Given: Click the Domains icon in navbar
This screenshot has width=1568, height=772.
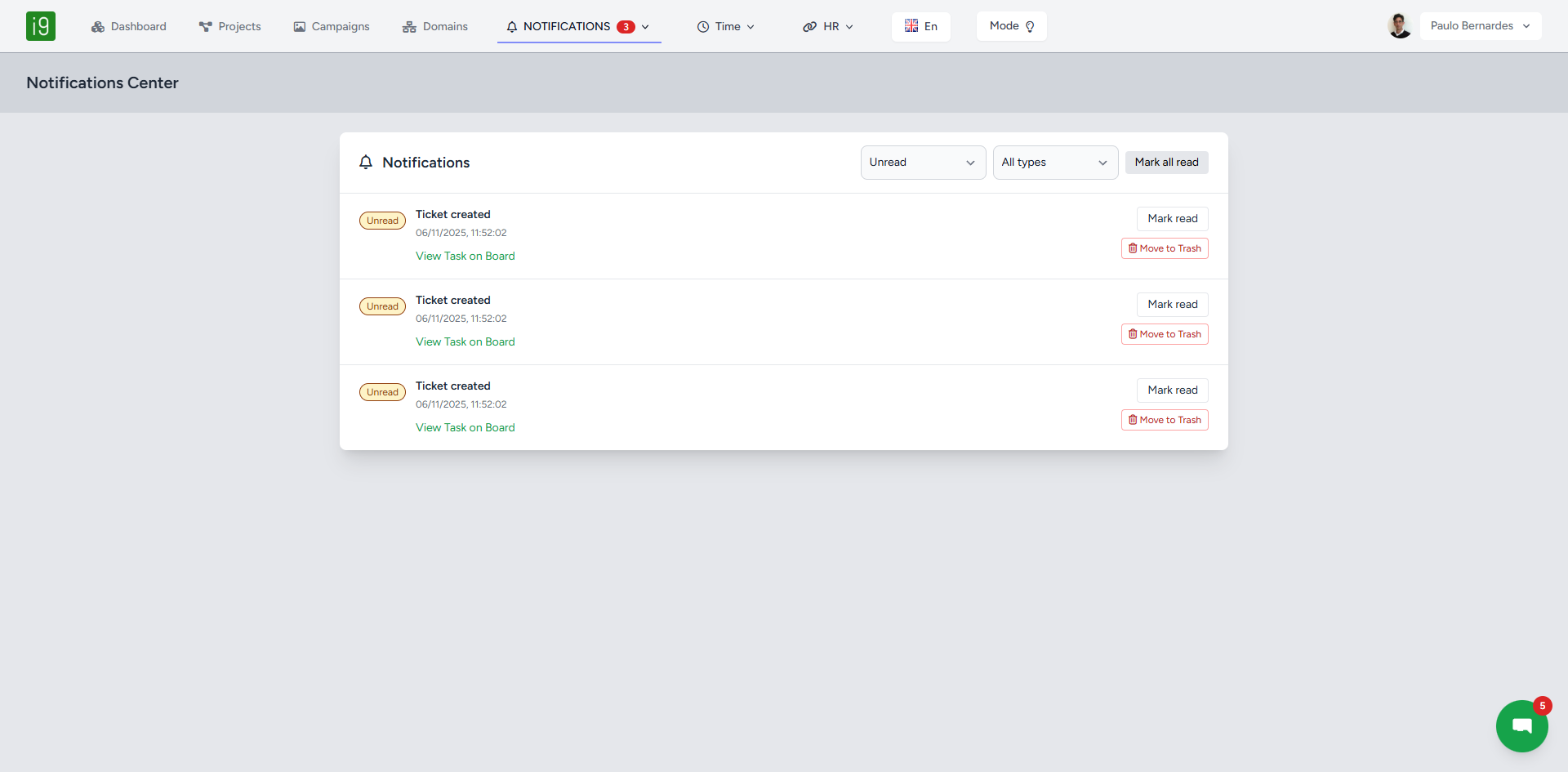Looking at the screenshot, I should point(409,27).
